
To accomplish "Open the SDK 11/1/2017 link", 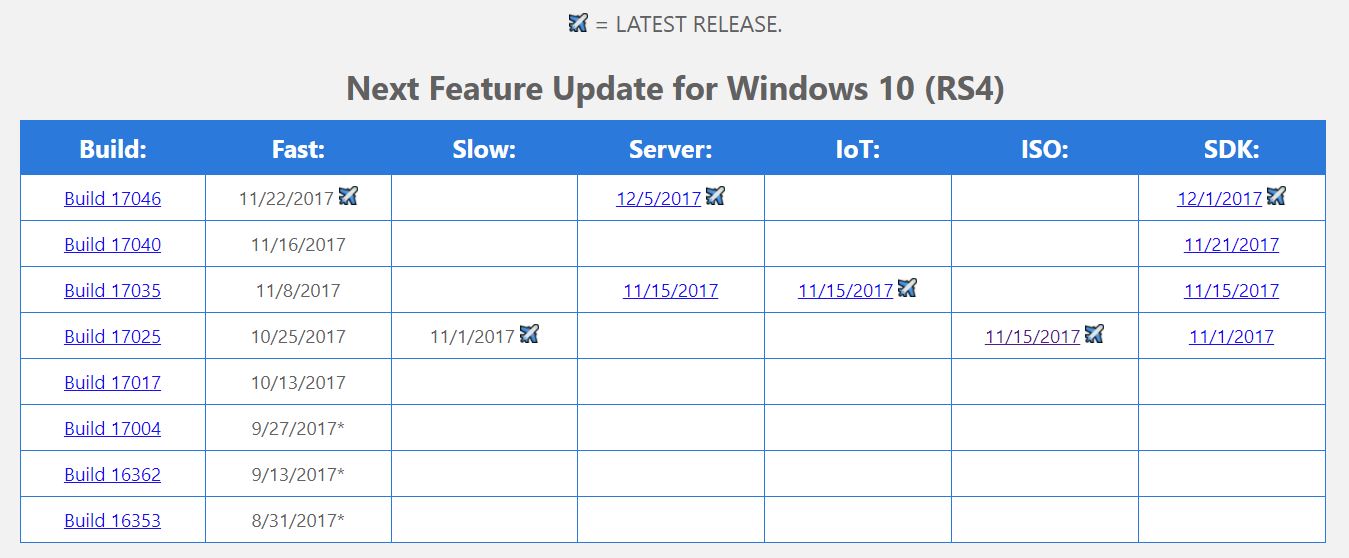I will [1231, 336].
